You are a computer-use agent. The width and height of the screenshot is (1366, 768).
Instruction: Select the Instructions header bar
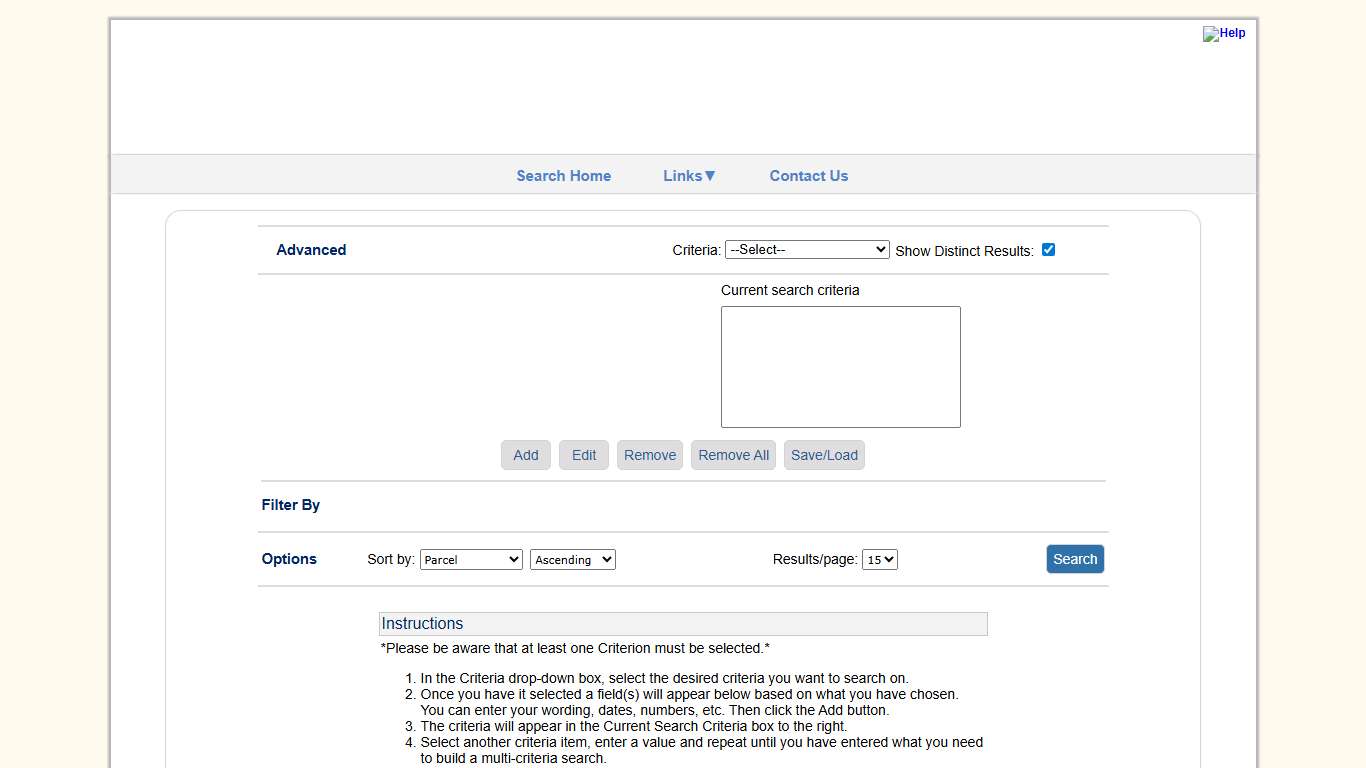click(683, 623)
